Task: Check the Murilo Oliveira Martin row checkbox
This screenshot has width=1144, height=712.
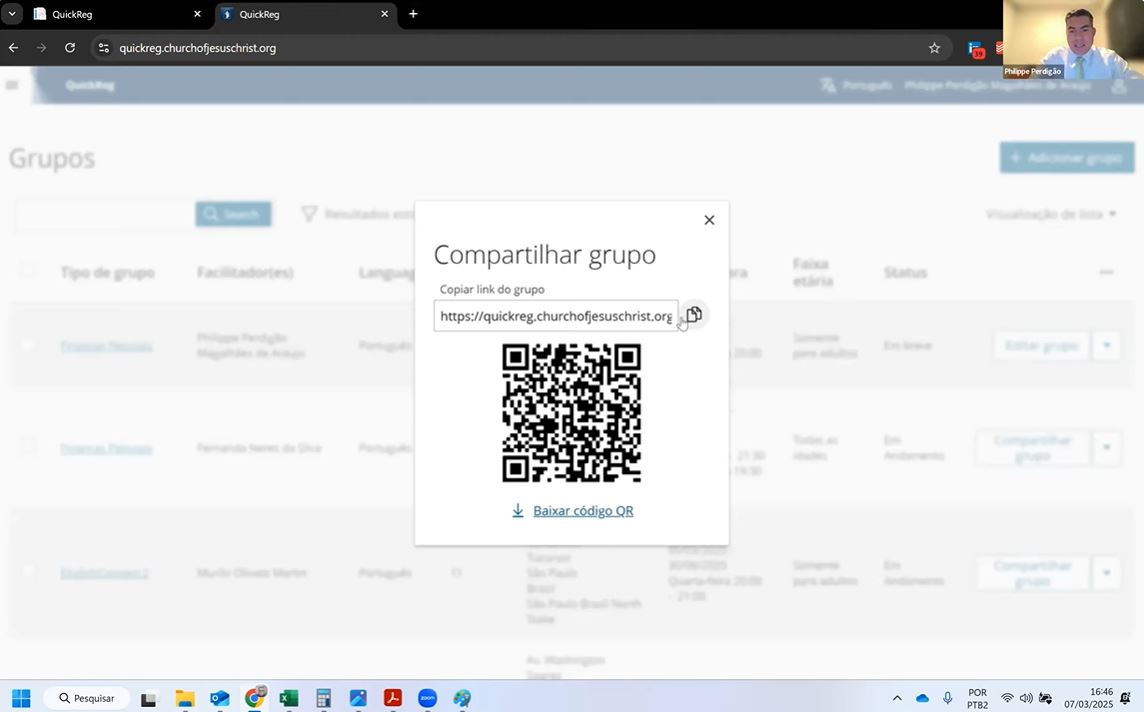Action: coord(28,573)
